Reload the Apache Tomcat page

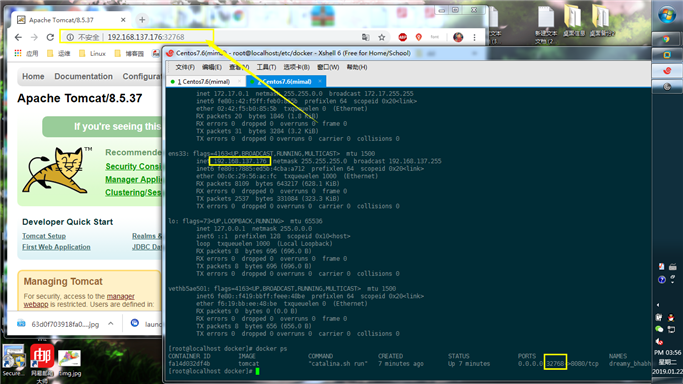pyautogui.click(x=50, y=37)
